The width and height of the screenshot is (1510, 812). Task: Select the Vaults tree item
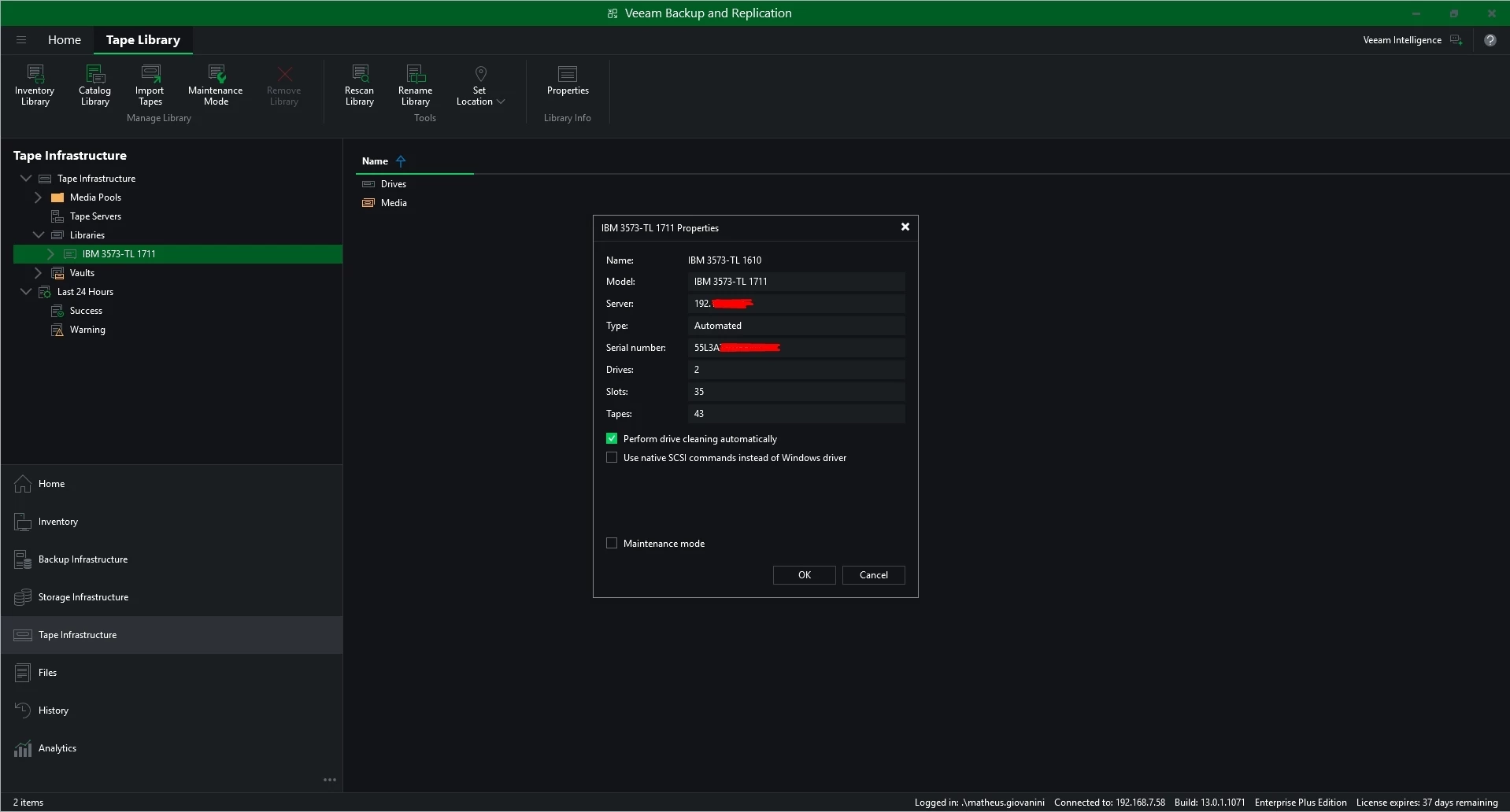point(82,273)
